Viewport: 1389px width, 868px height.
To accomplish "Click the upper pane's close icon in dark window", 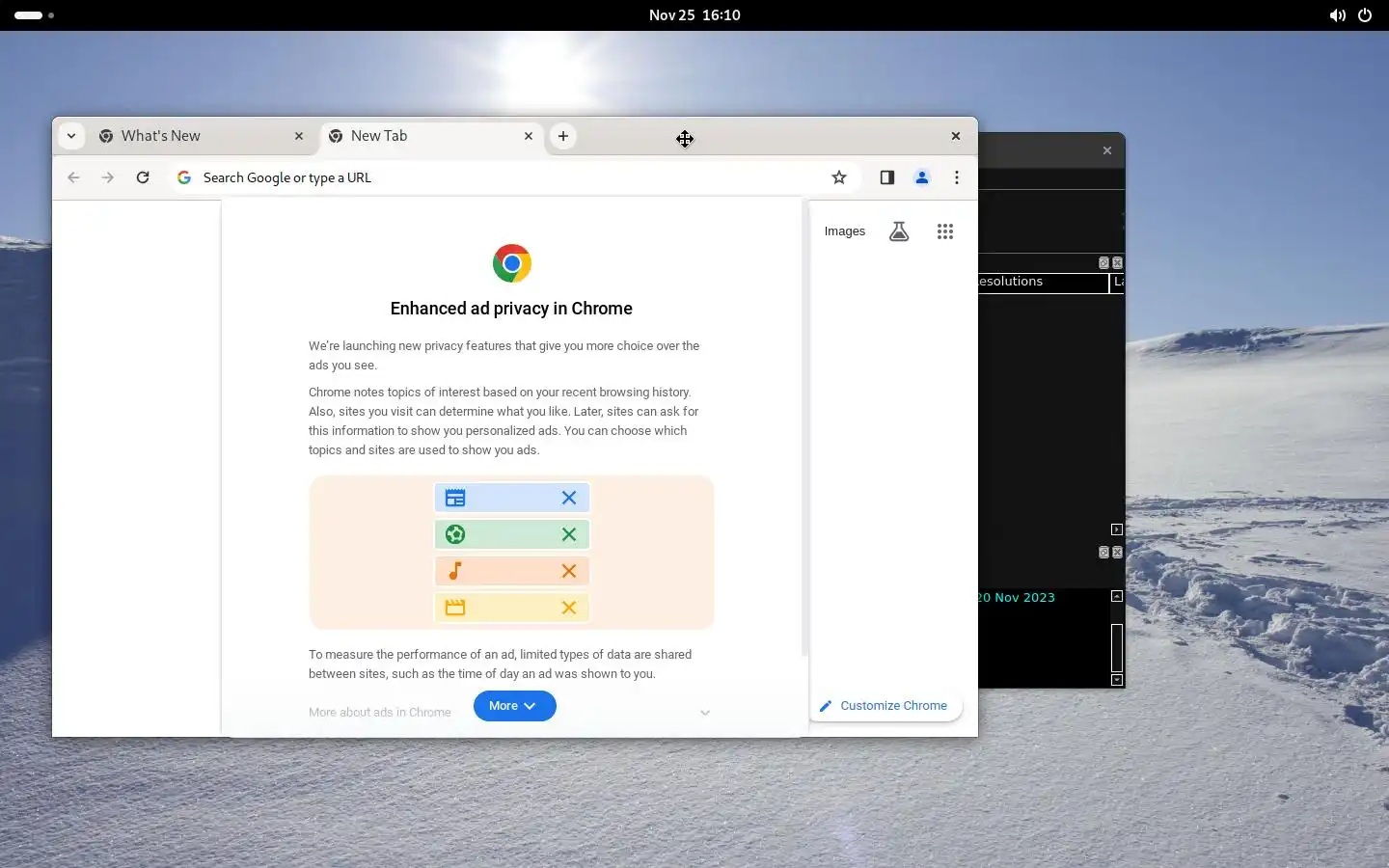I will click(1118, 262).
